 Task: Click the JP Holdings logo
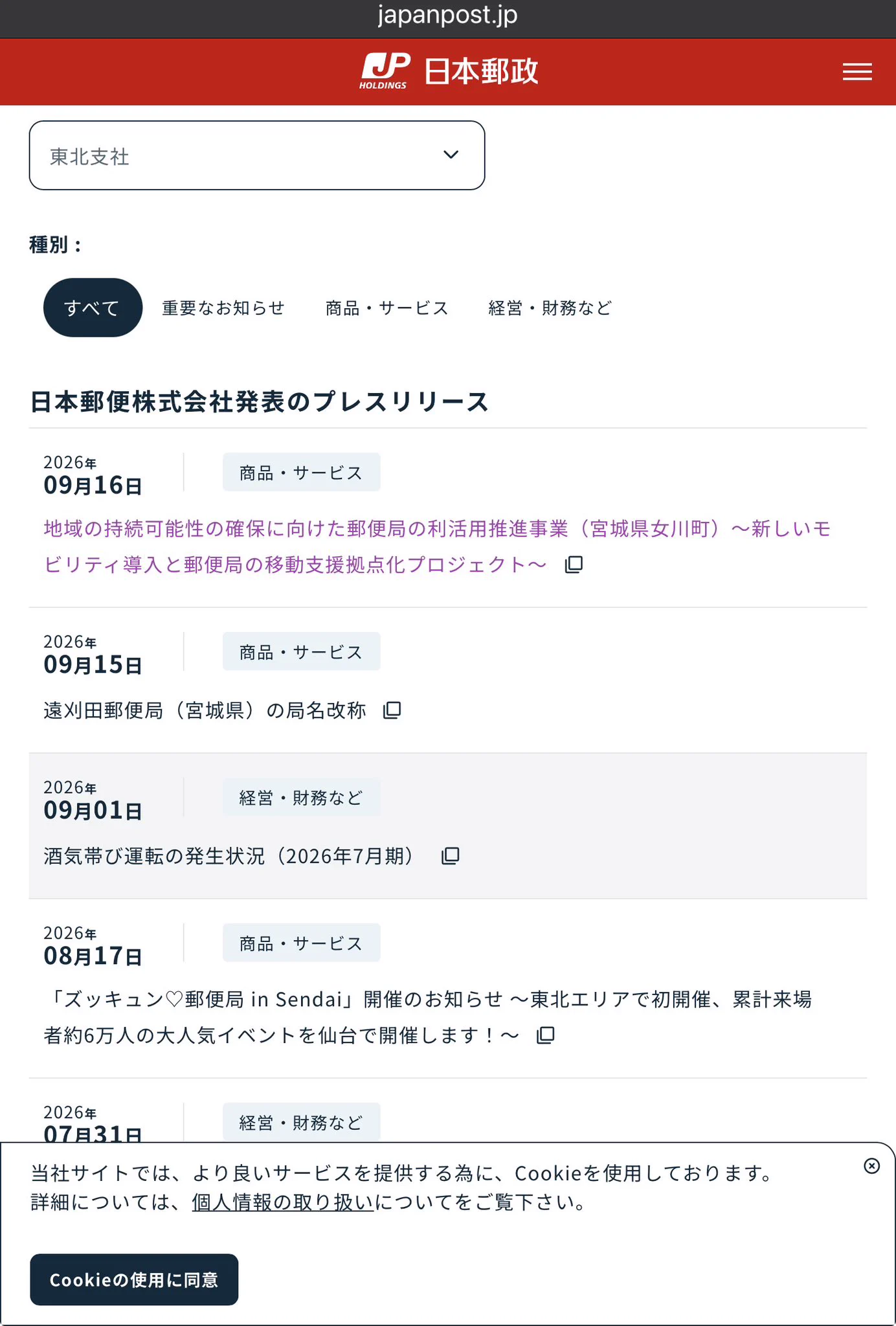[x=449, y=71]
